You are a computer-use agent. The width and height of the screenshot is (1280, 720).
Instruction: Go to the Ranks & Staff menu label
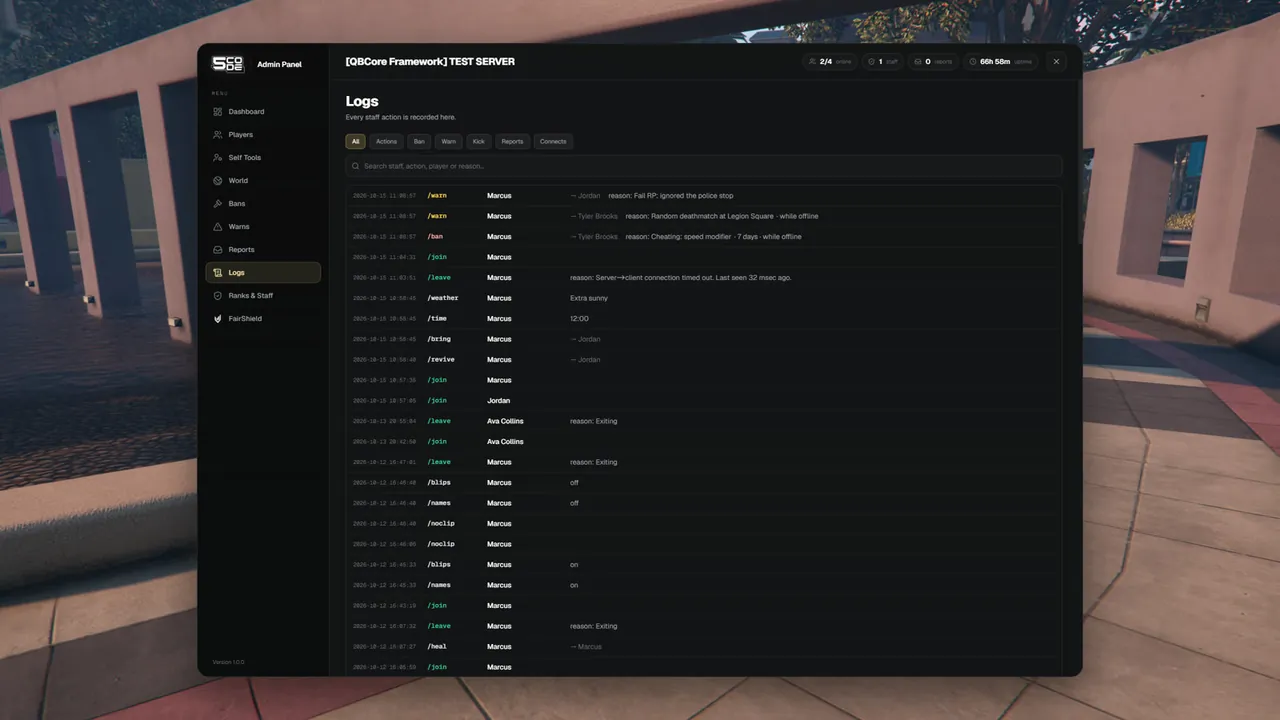[251, 296]
